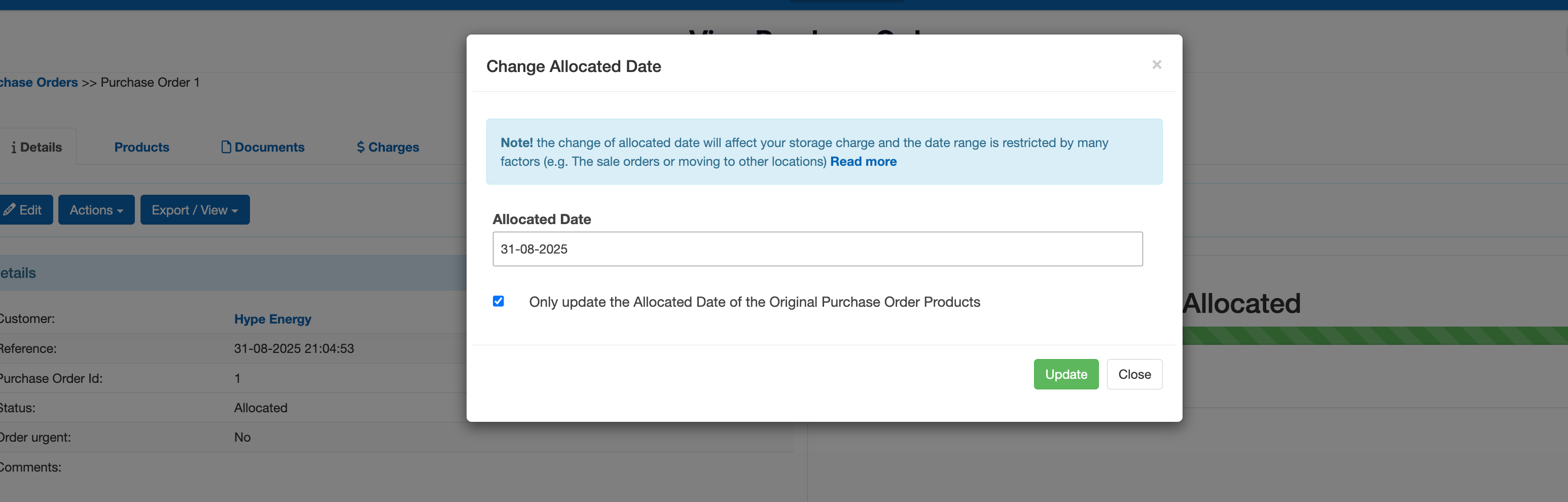
Task: Open the Export / View dropdown
Action: click(195, 210)
